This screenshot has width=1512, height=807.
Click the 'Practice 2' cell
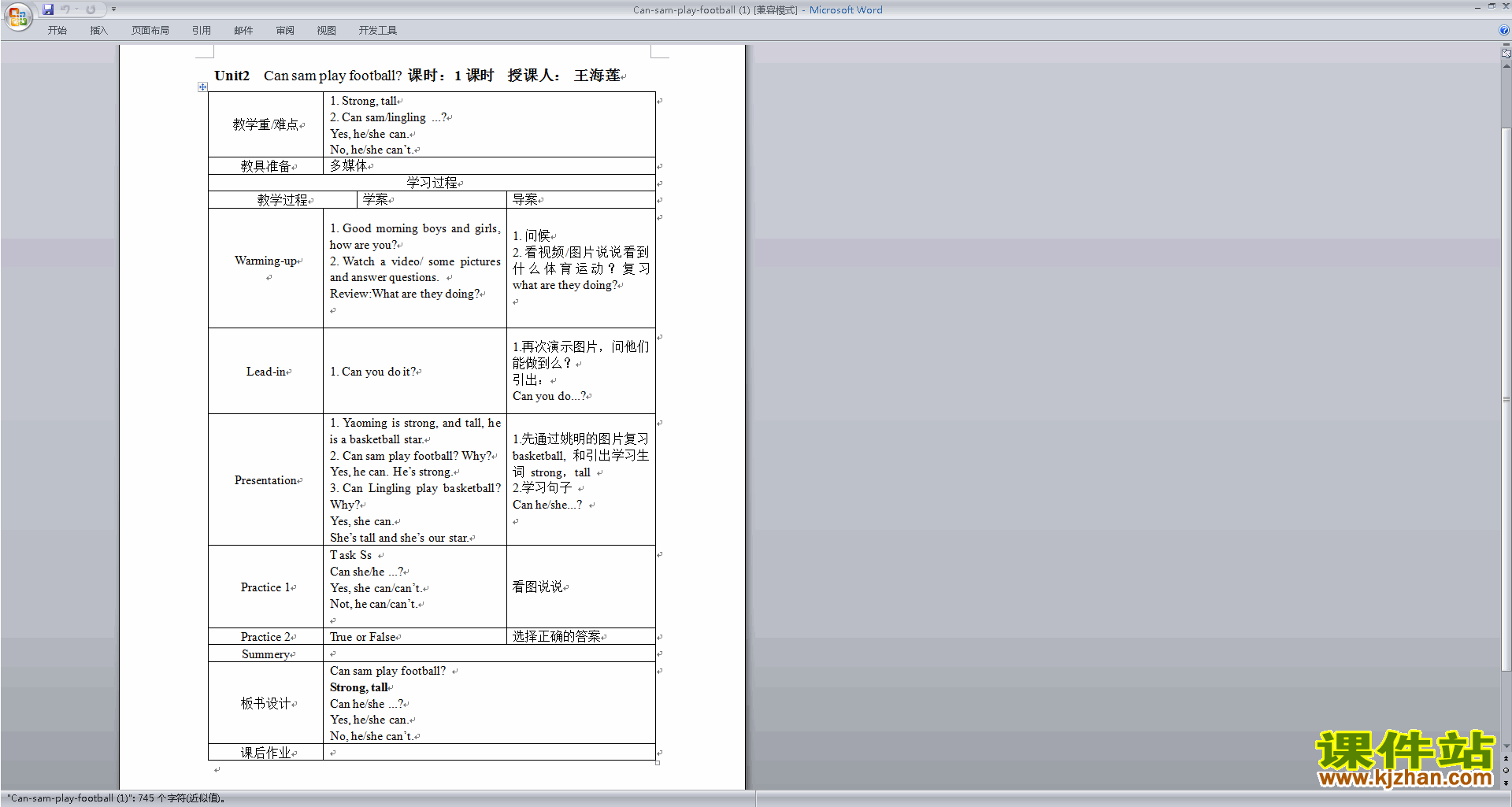266,637
